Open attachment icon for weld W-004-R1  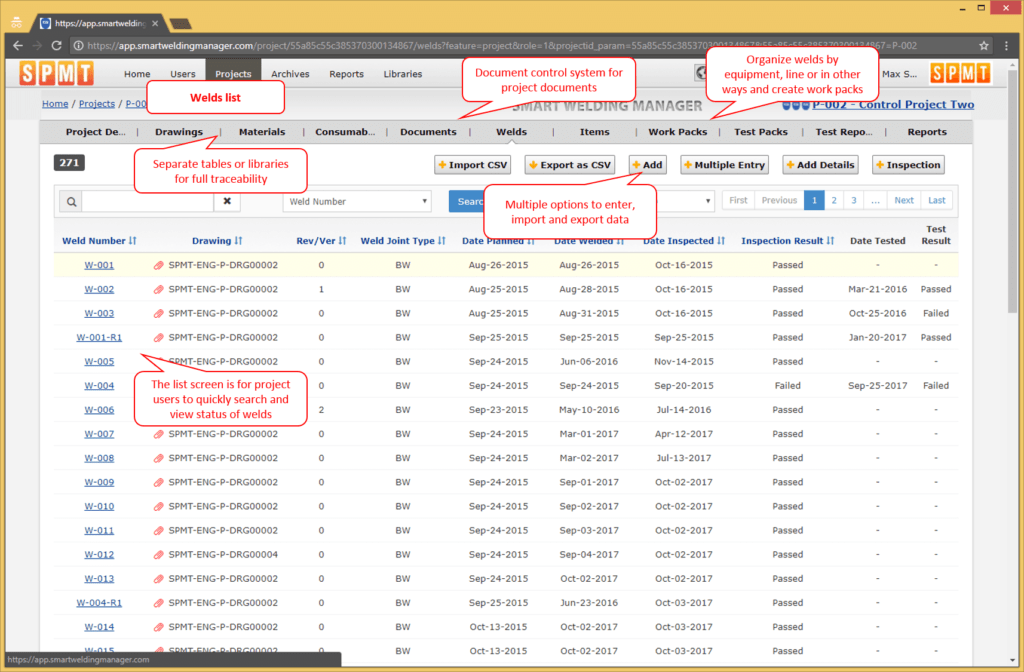click(159, 603)
